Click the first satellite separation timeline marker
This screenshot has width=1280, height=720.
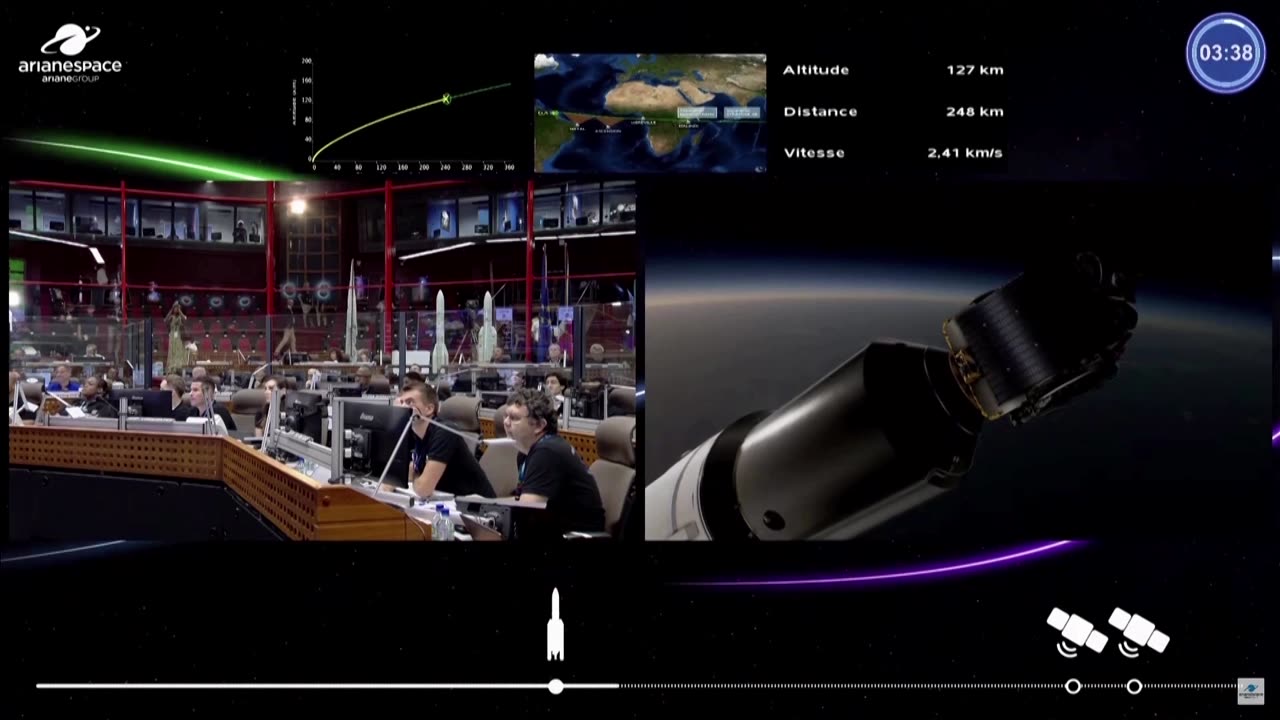pos(1073,686)
